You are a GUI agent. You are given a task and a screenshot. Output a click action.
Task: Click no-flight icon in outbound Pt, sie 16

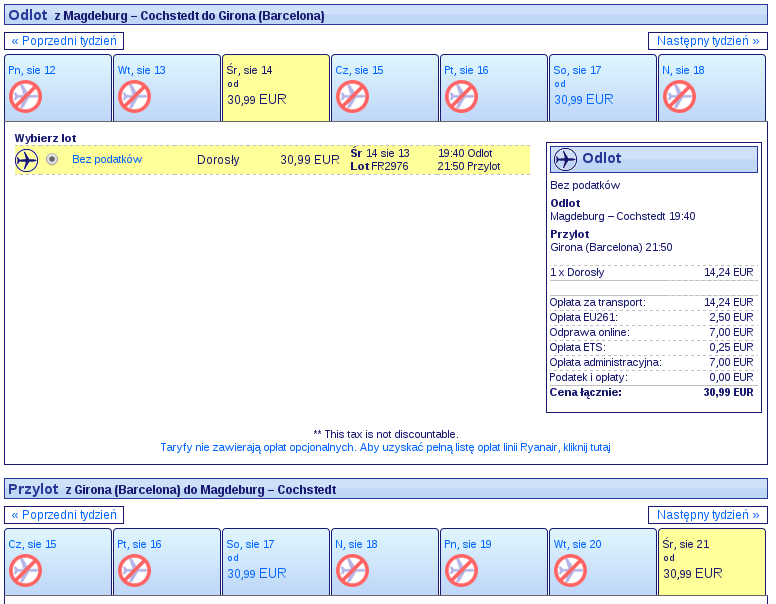pos(461,97)
